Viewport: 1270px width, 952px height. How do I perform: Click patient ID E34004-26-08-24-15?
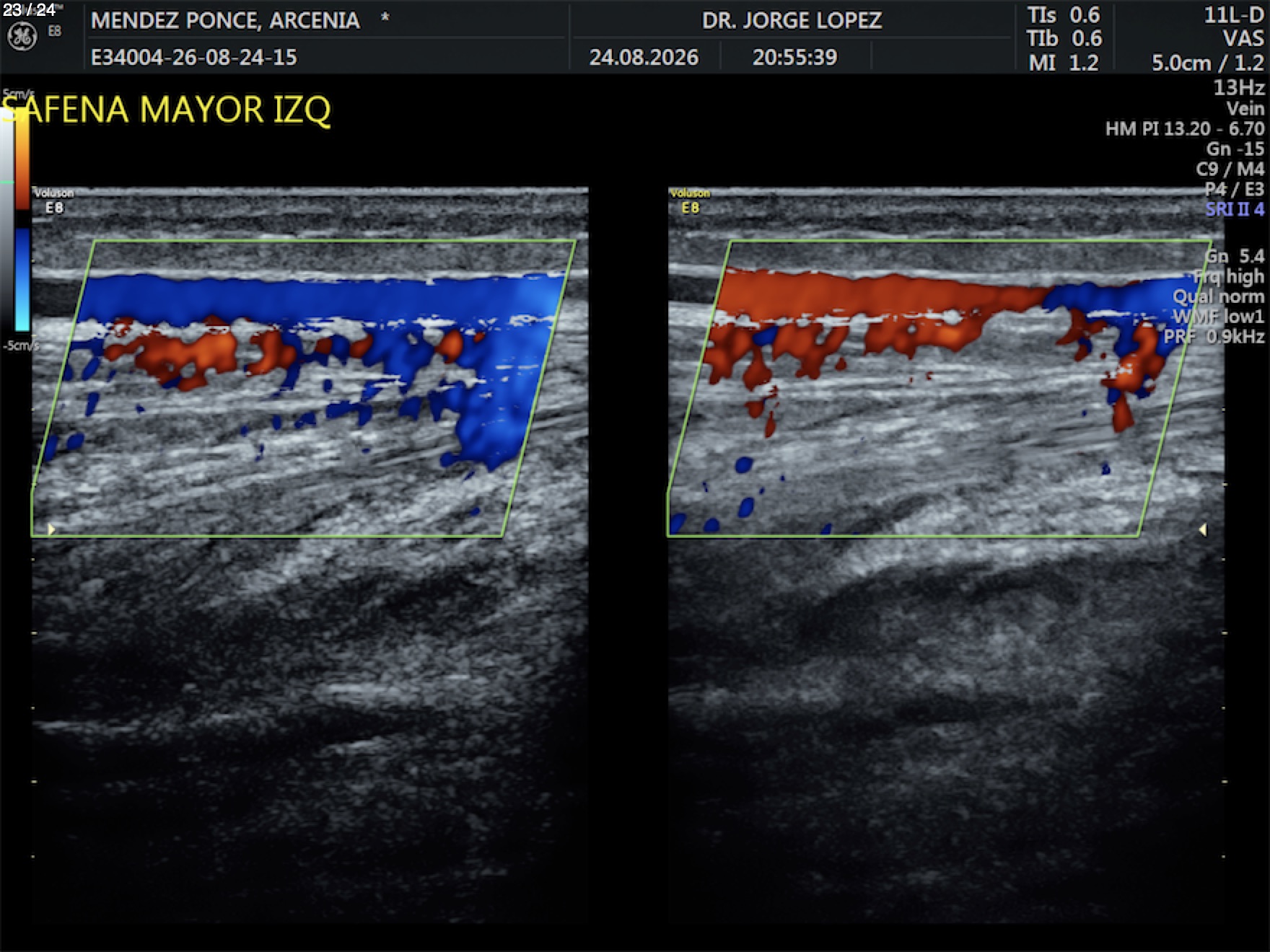point(193,57)
